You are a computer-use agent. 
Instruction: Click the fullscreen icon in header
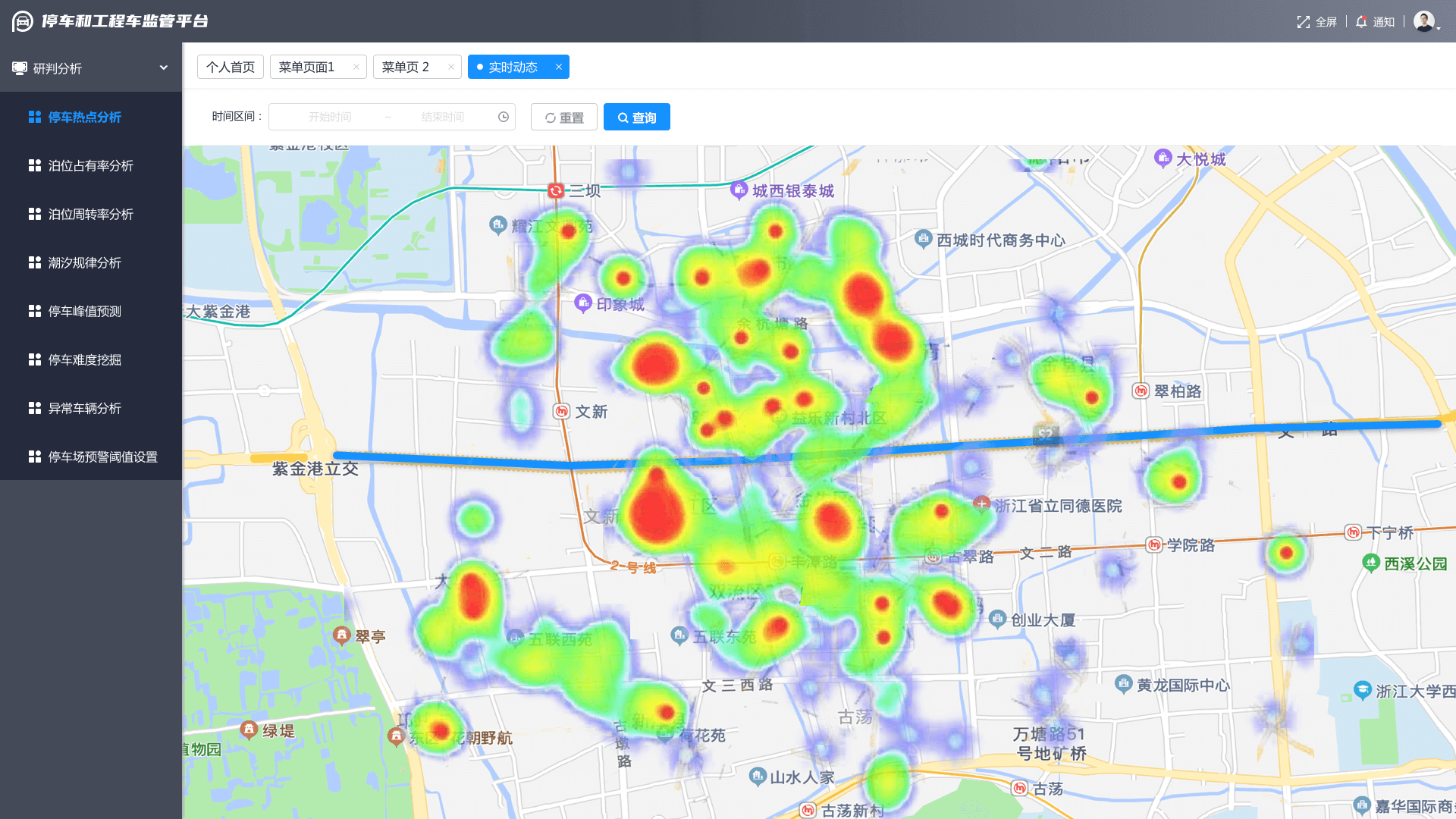[x=1303, y=22]
